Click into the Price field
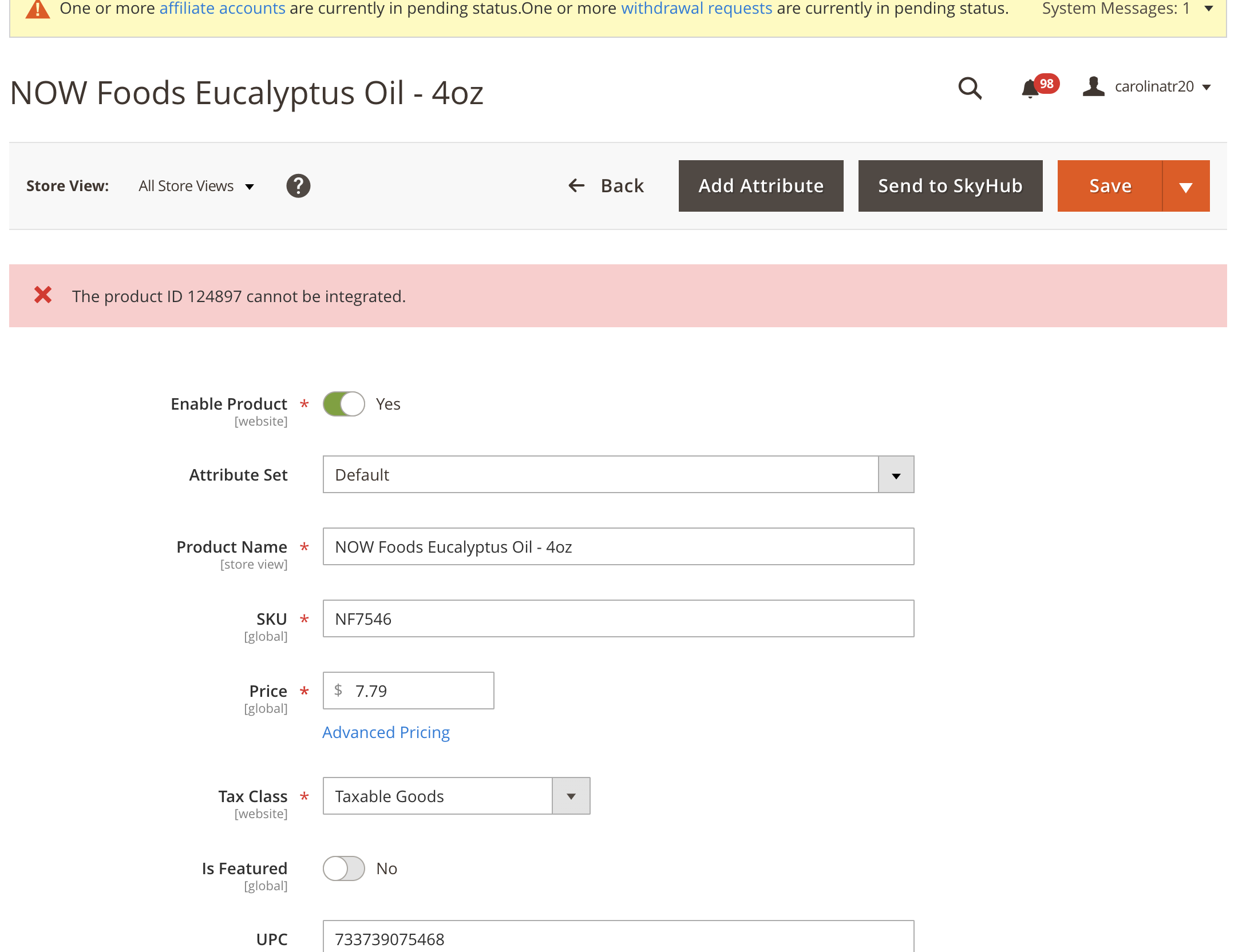The height and width of the screenshot is (952, 1250). click(408, 691)
